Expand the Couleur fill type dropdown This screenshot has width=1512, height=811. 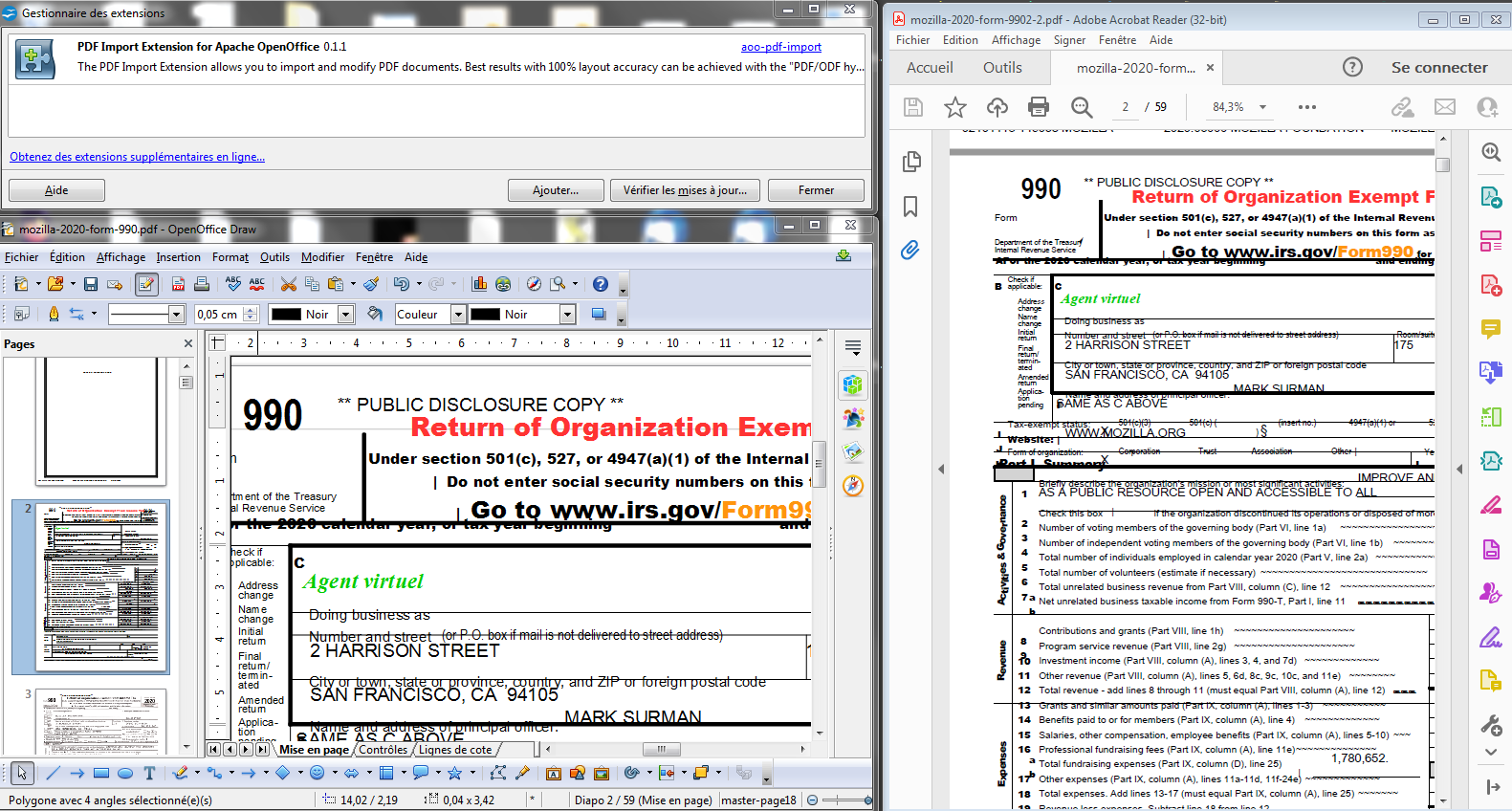[x=458, y=315]
